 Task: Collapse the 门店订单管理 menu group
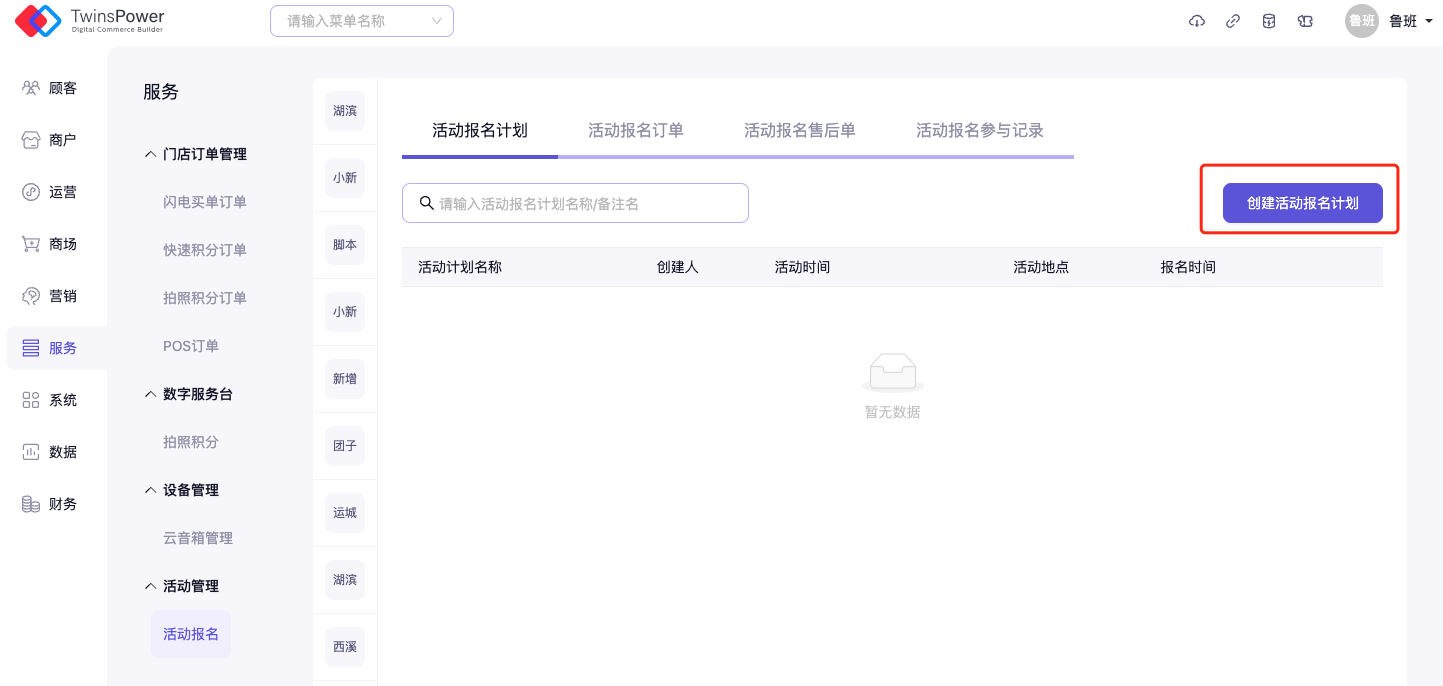196,154
